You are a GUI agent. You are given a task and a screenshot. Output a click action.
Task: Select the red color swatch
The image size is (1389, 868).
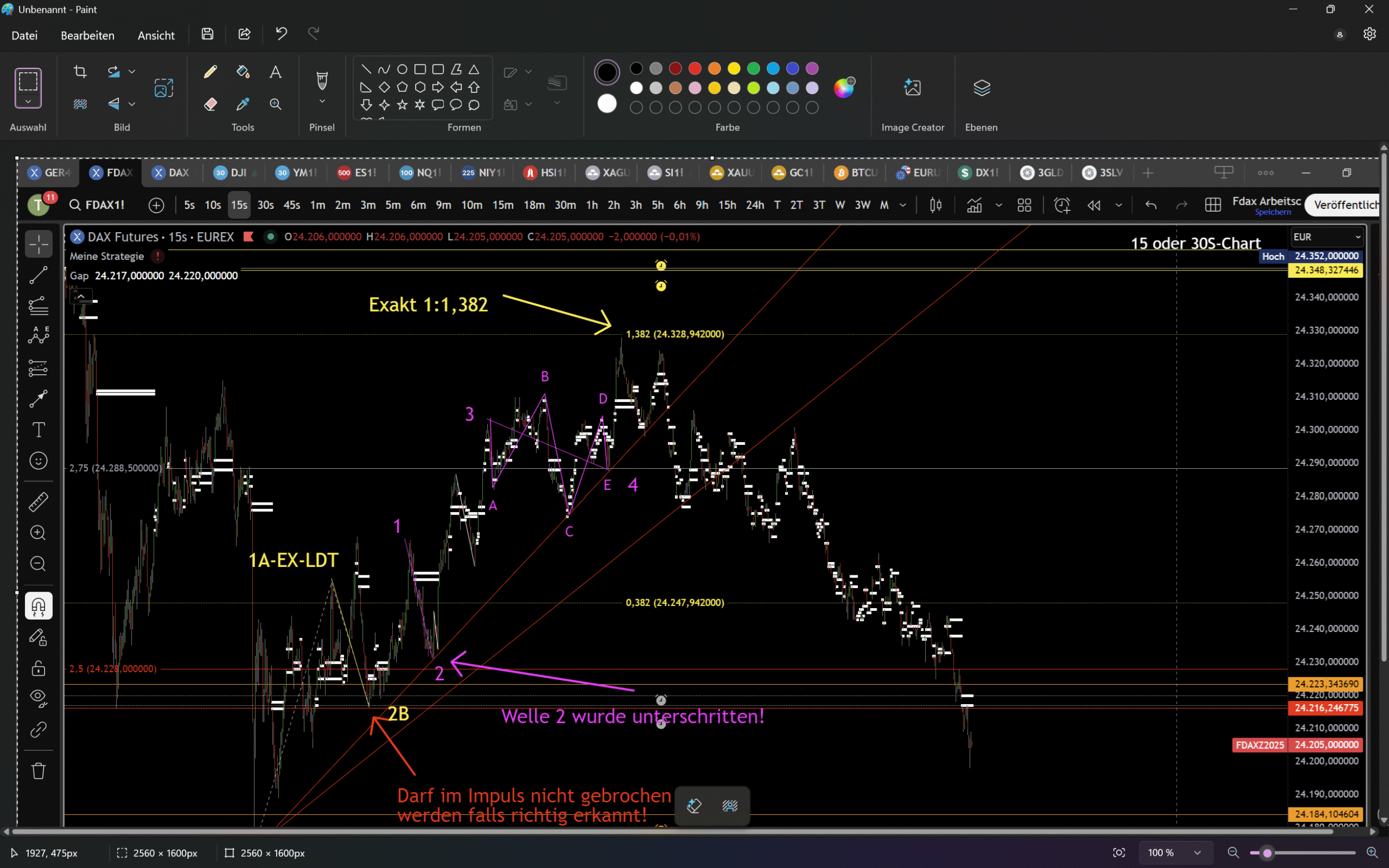click(695, 69)
